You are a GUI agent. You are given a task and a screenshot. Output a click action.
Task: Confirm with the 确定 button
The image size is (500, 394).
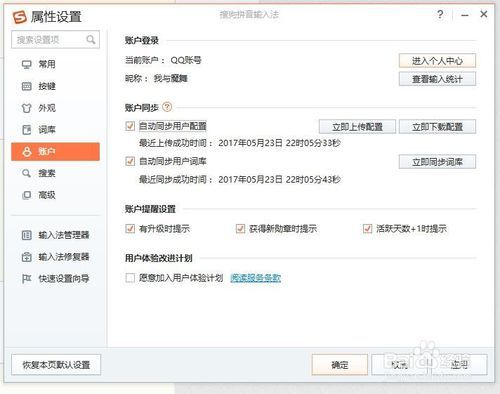[340, 365]
